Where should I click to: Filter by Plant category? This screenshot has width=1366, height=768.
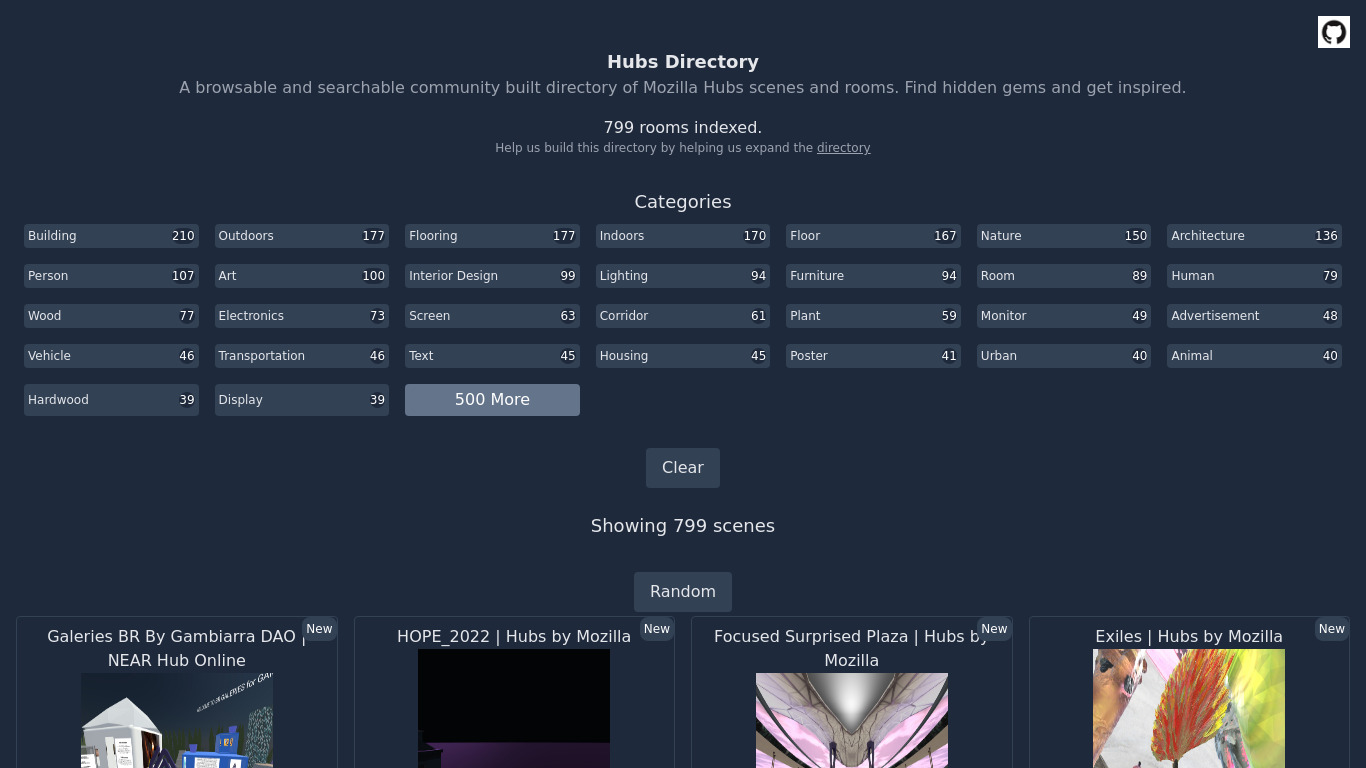tap(873, 316)
